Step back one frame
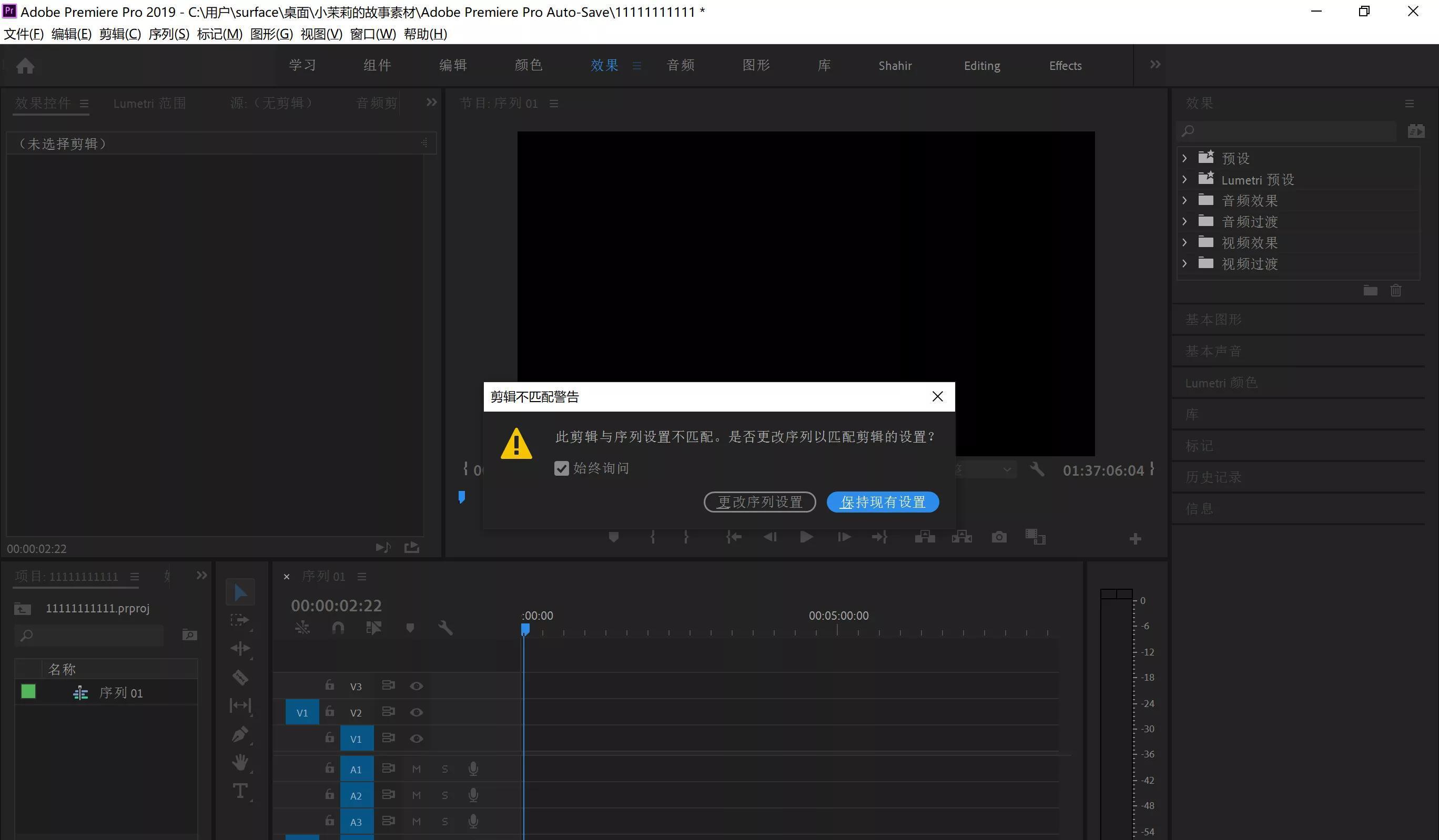The image size is (1439, 840). click(x=770, y=538)
